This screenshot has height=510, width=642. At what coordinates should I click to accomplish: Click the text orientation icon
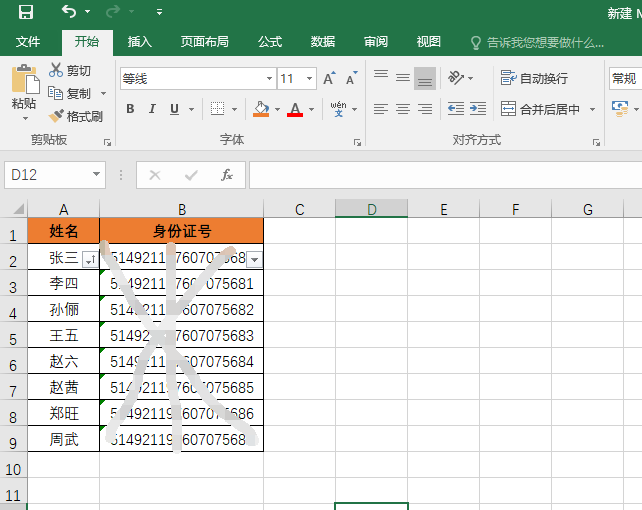coord(456,78)
